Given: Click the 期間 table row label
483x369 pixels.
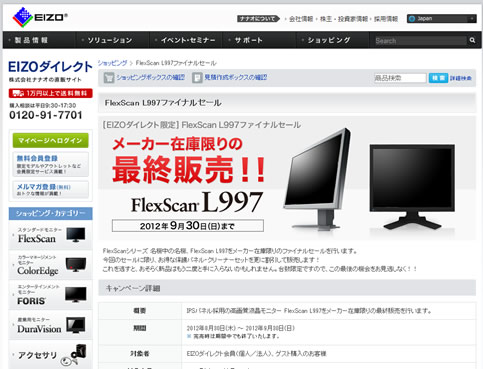Looking at the screenshot, I should [140, 328].
